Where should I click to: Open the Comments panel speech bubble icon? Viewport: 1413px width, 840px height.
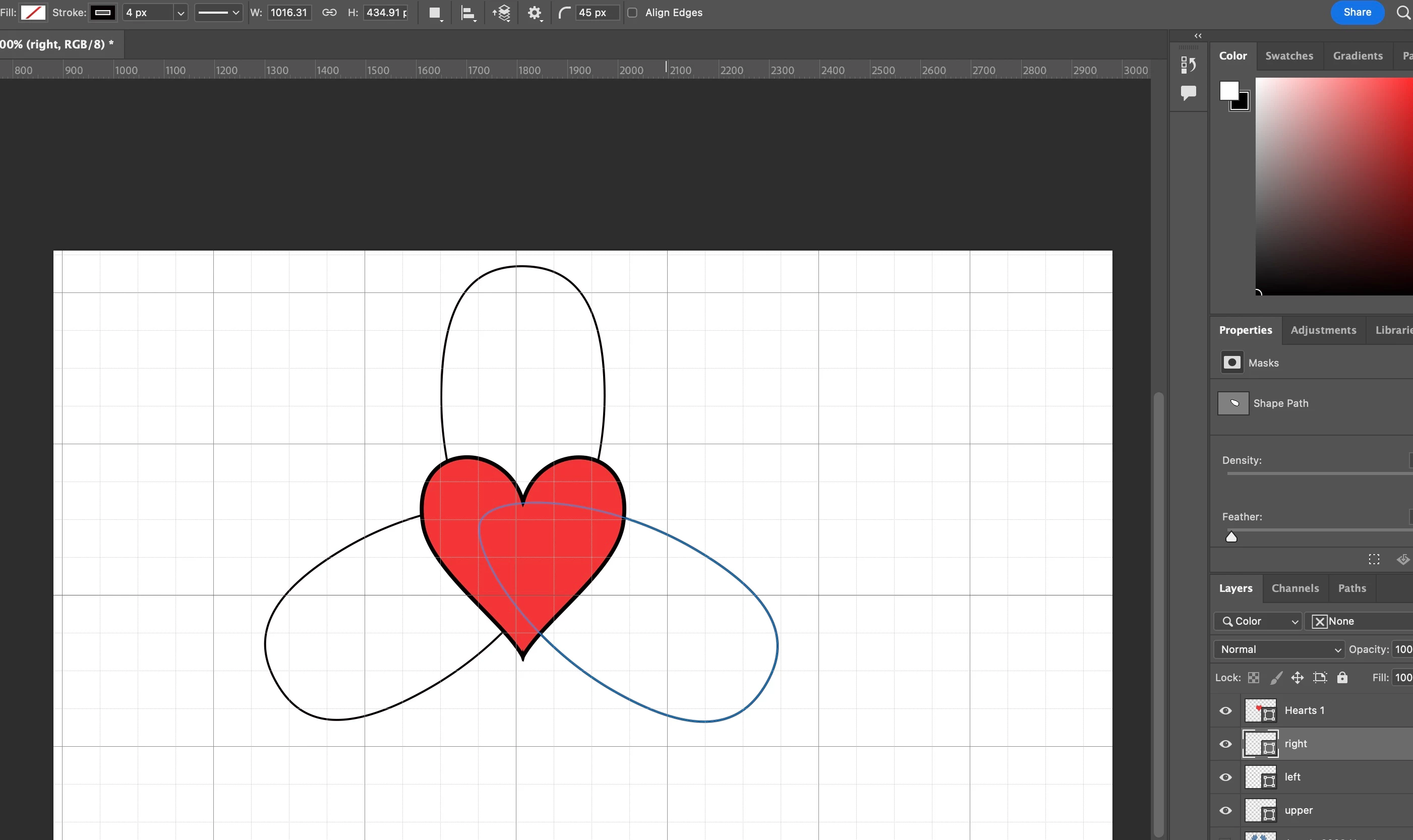coord(1188,92)
